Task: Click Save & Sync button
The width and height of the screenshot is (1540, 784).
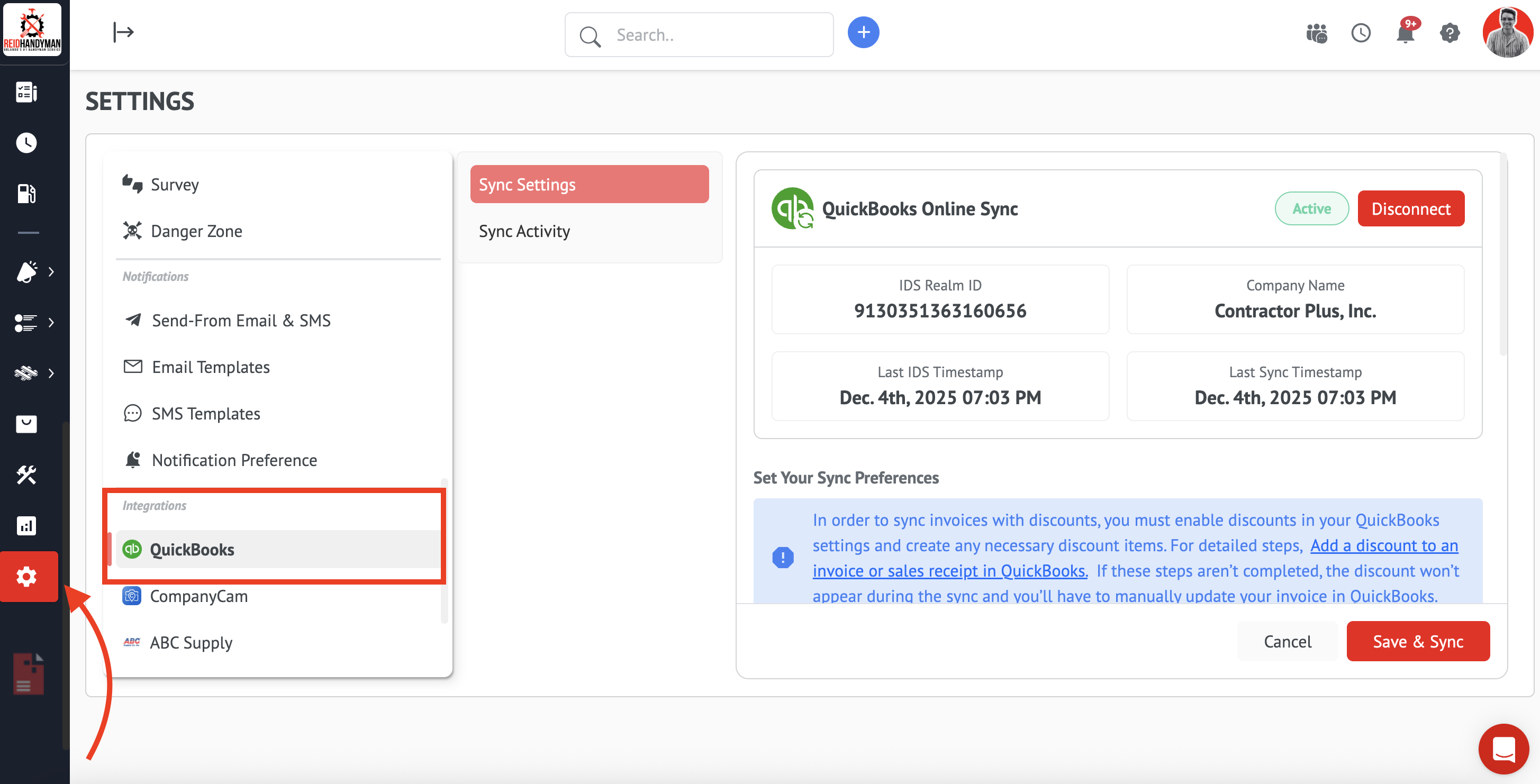Action: tap(1417, 641)
